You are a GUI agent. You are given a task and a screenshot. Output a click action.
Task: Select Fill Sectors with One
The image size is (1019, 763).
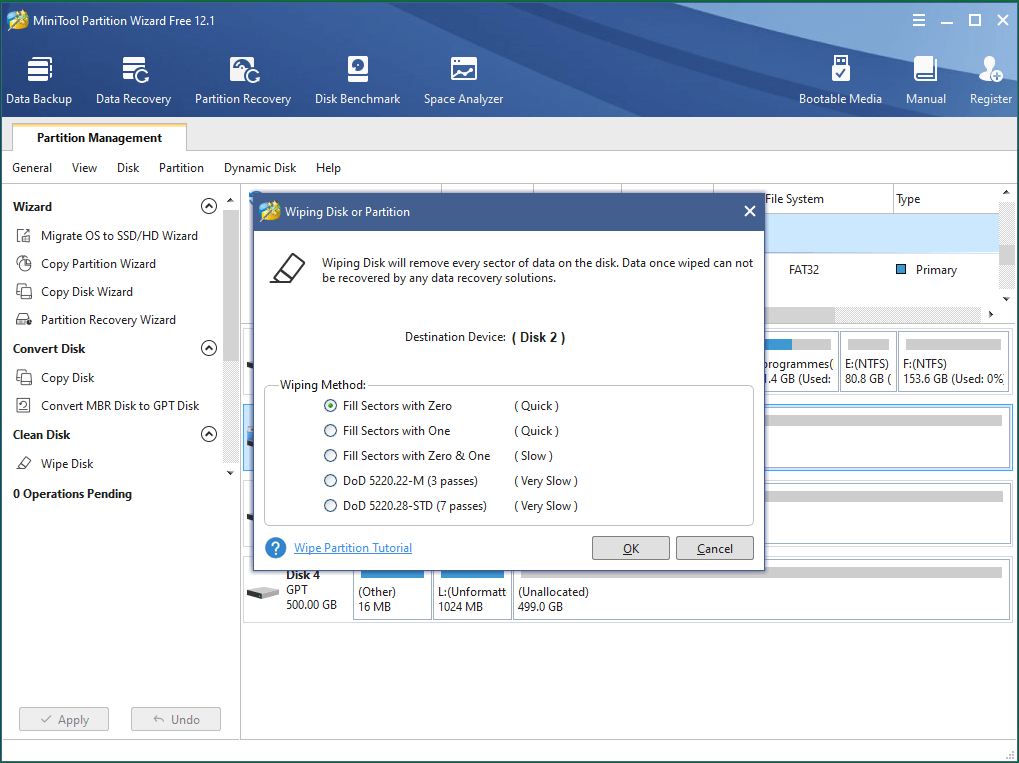click(x=330, y=431)
